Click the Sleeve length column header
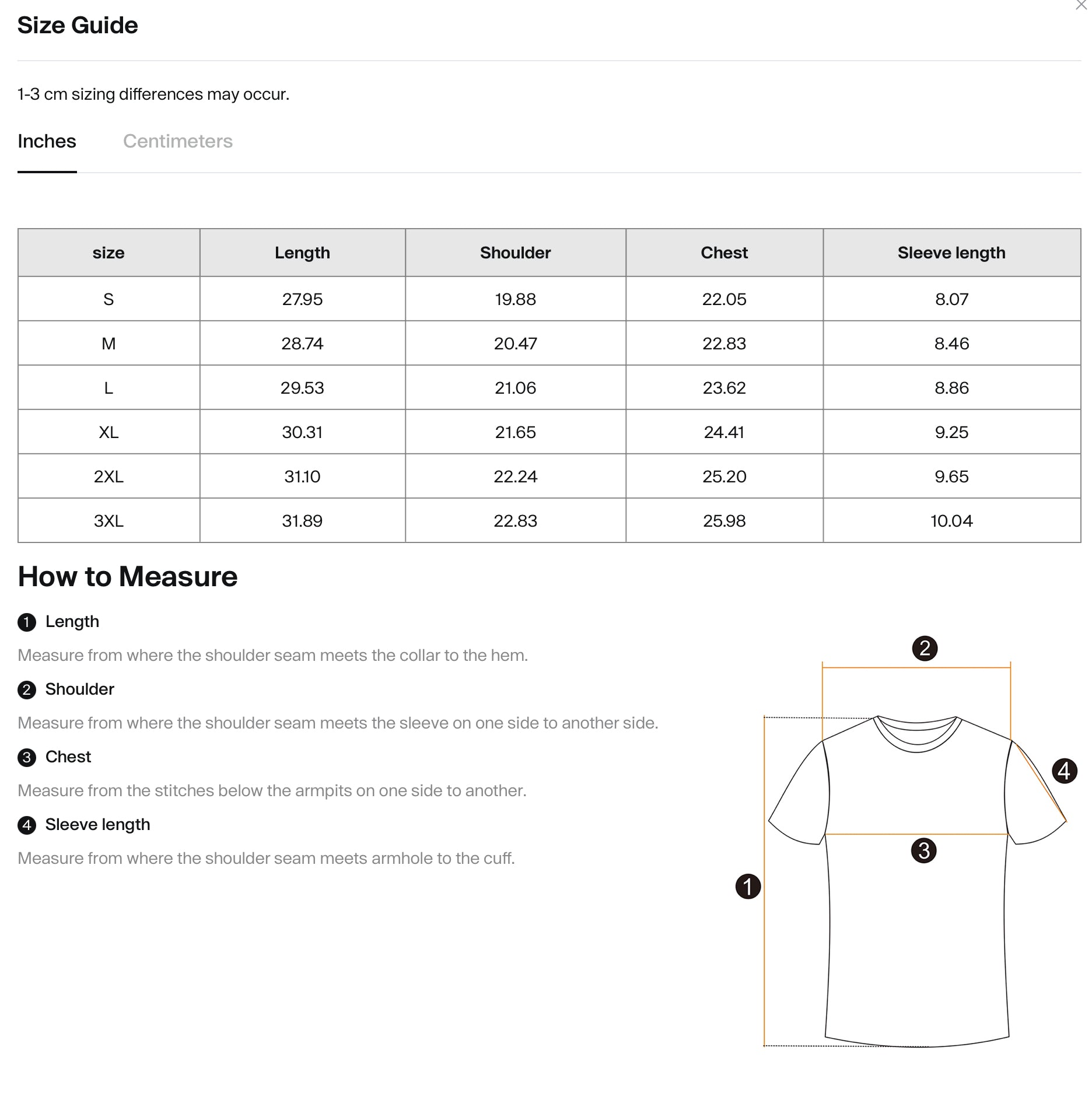 pyautogui.click(x=951, y=253)
